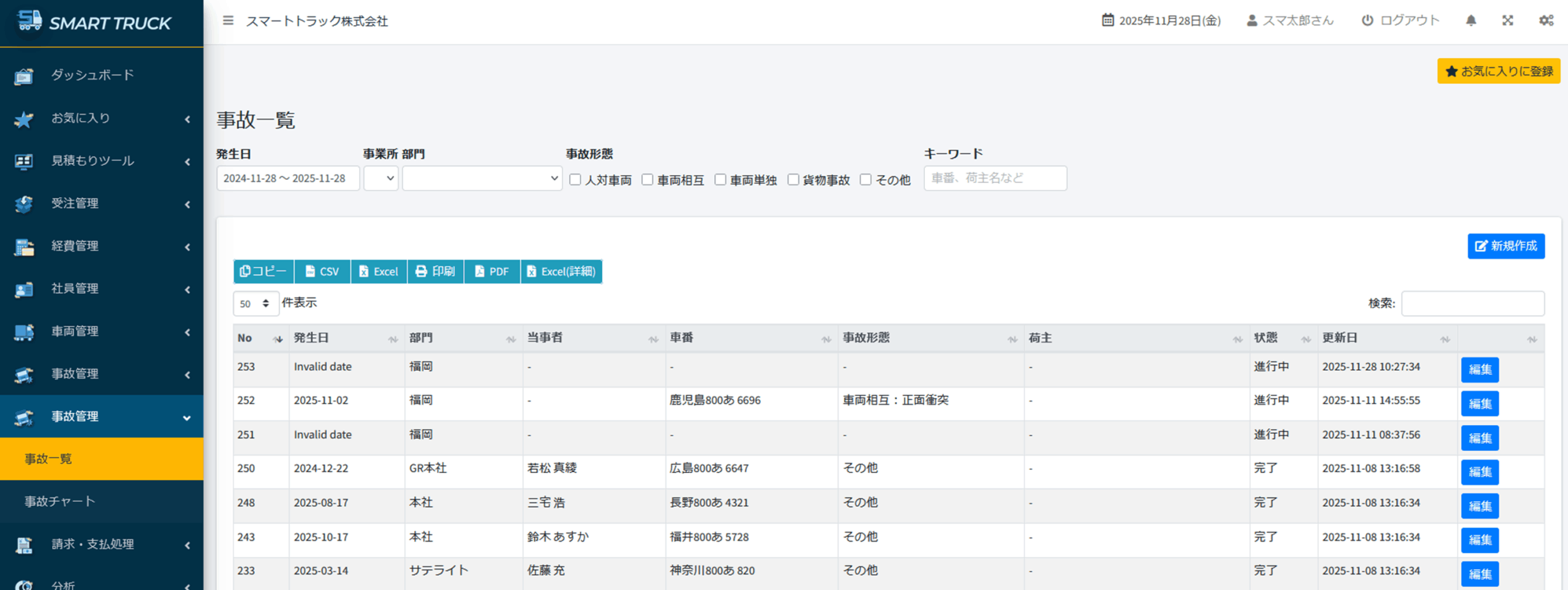Screen dimensions: 1568x590
Task: Toggle the 貨物事故 checkbox
Action: click(x=793, y=180)
